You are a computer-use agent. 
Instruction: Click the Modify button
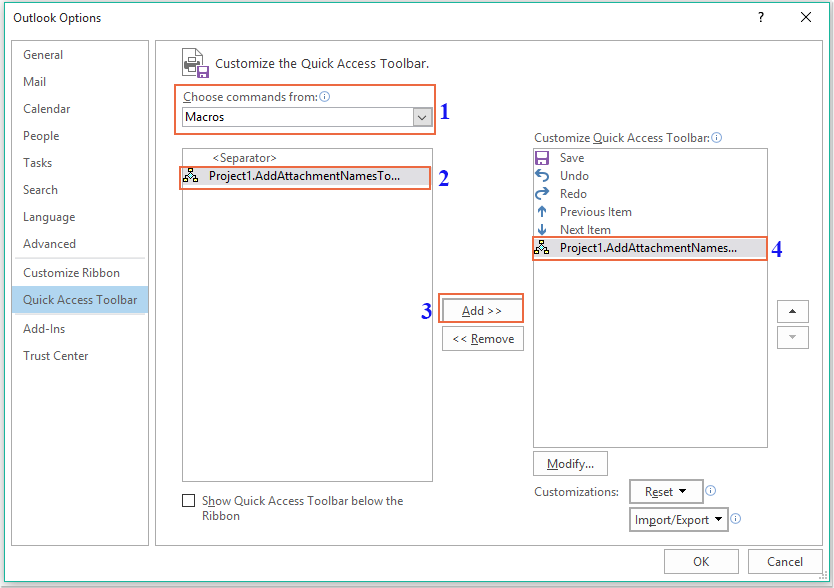click(x=570, y=463)
